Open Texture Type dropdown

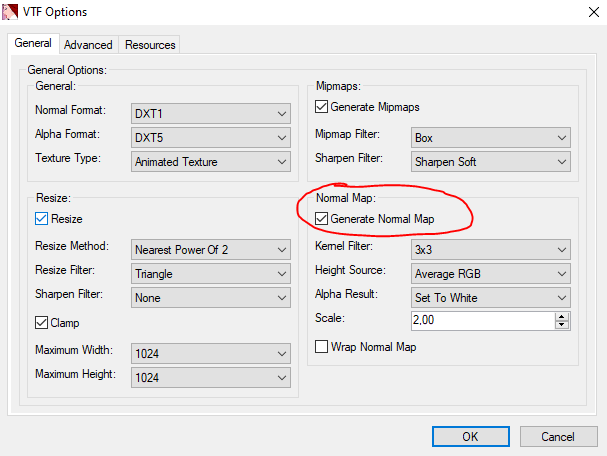pyautogui.click(x=211, y=161)
